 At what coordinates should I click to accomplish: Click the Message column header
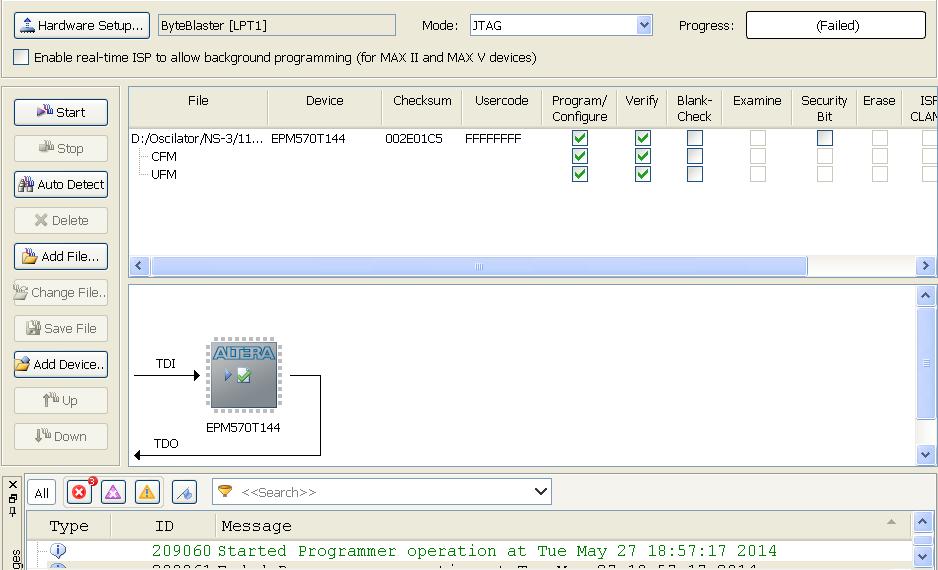(x=562, y=526)
